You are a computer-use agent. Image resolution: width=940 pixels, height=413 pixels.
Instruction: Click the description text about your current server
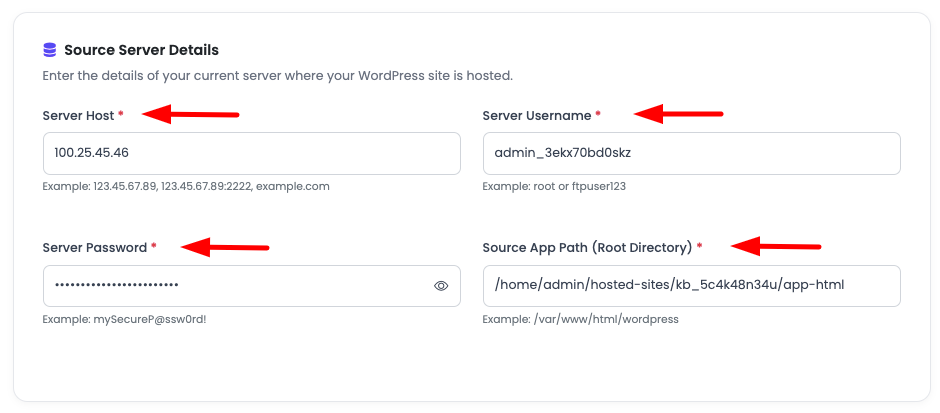pyautogui.click(x=277, y=76)
